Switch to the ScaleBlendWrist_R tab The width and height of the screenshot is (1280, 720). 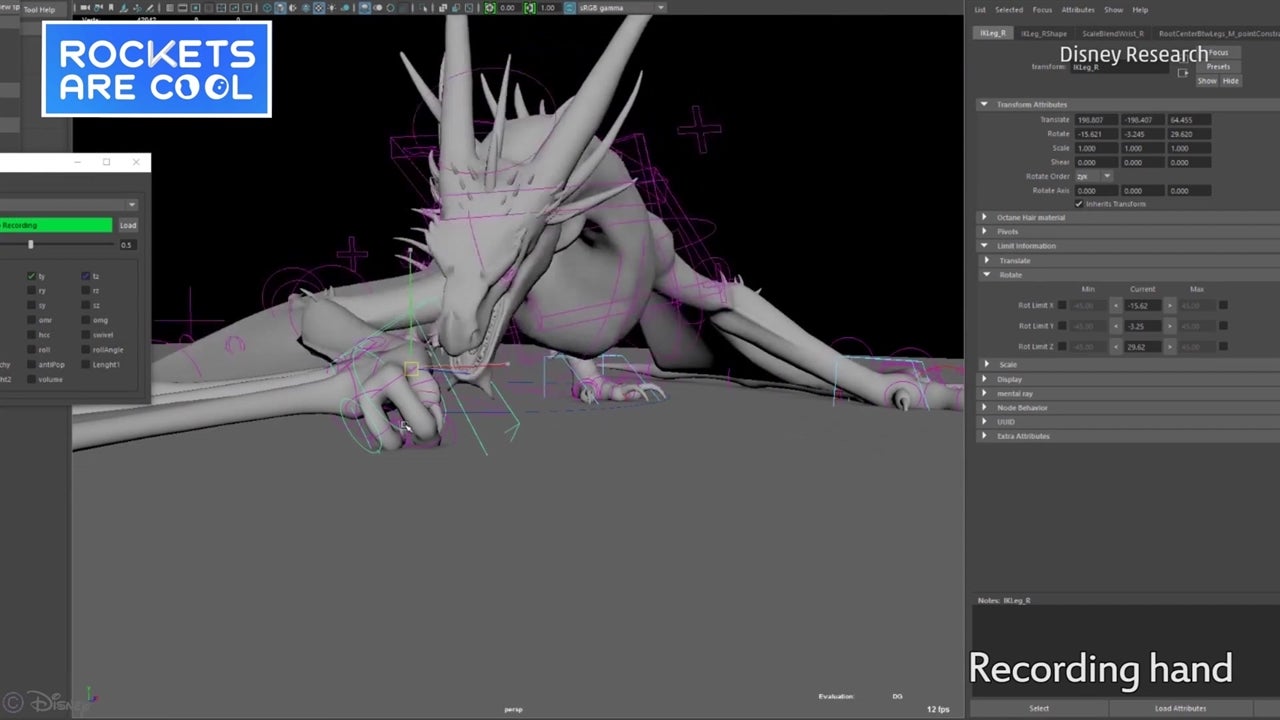click(x=1113, y=33)
